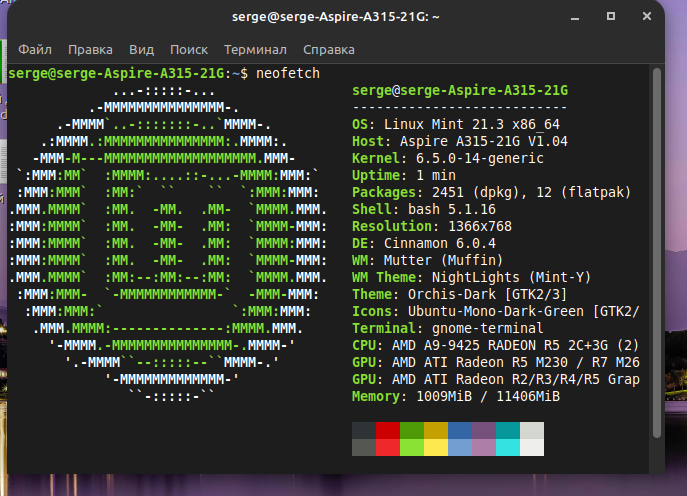Click the Terminal value 'gnome-terminal'

(488, 328)
